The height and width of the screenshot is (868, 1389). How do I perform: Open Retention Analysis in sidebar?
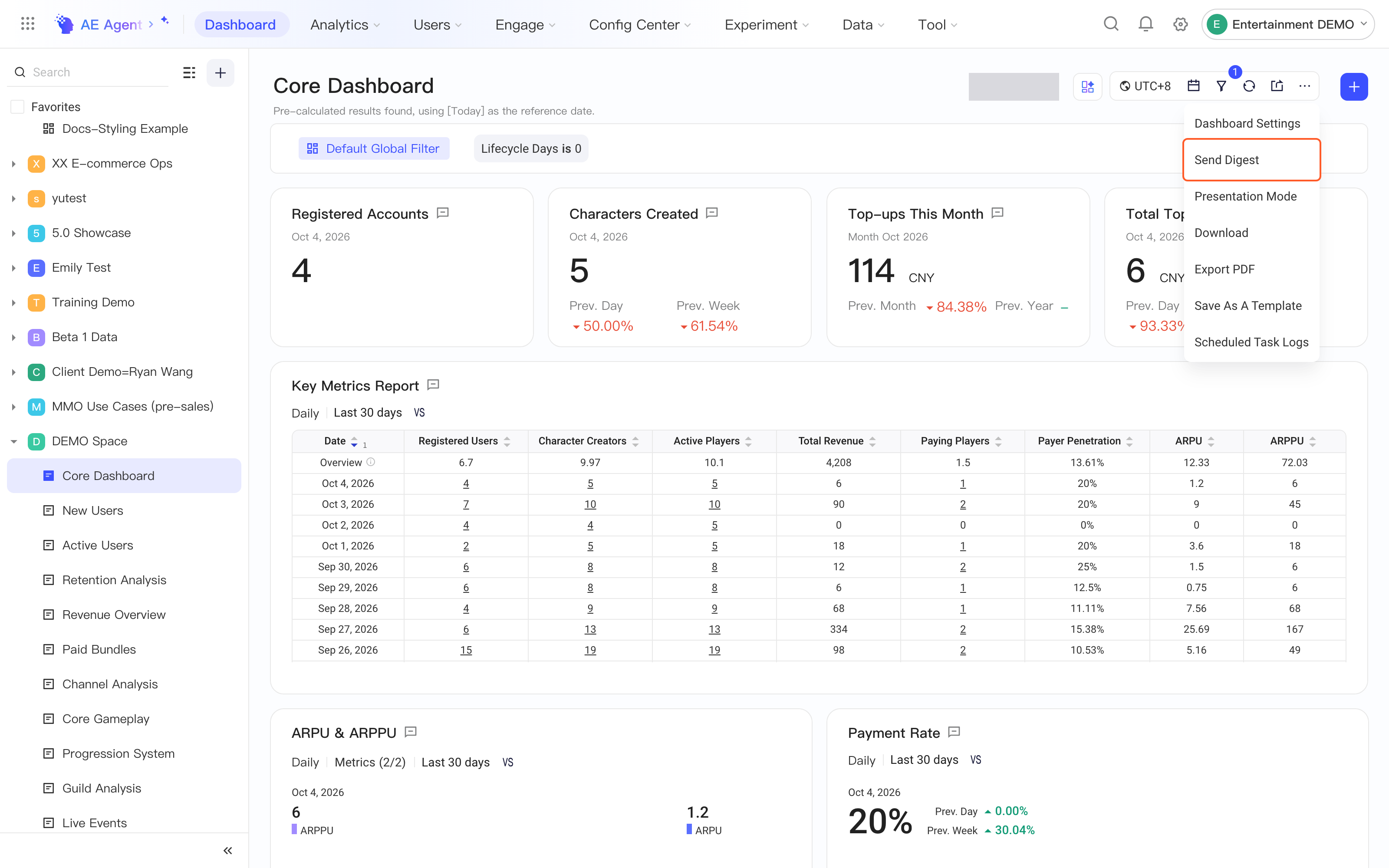124,580
